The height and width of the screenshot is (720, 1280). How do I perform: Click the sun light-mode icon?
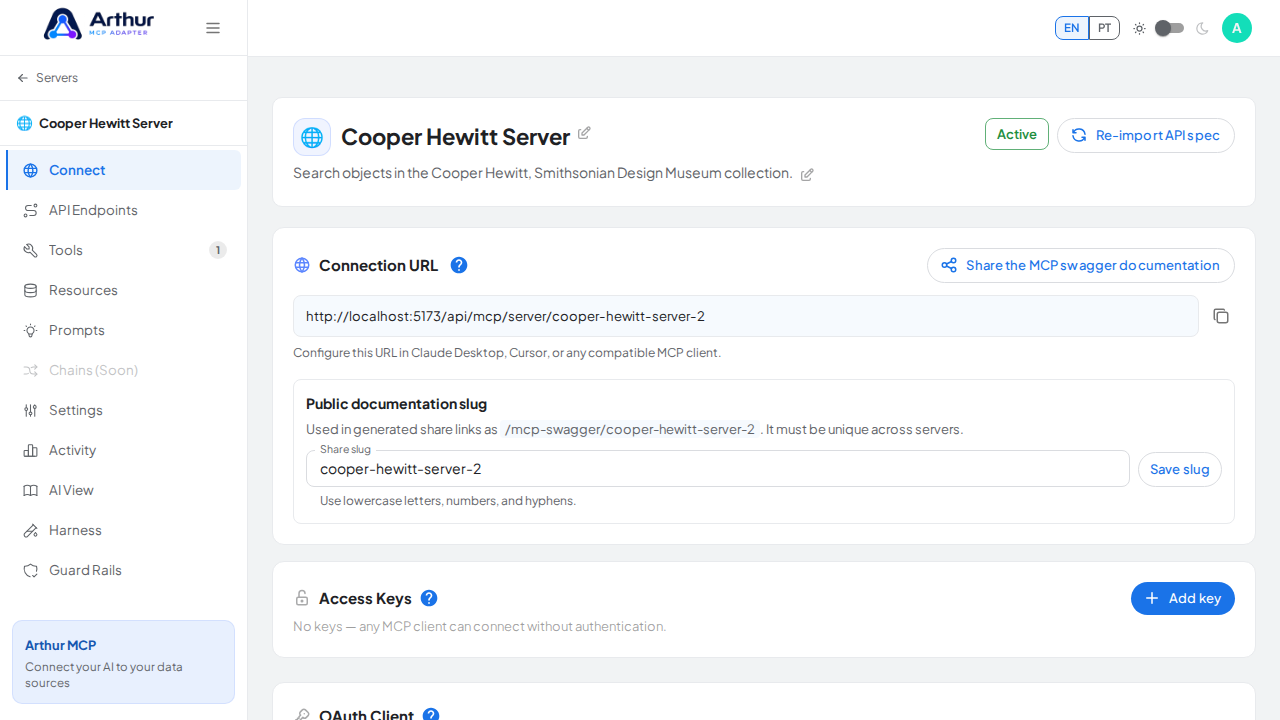[1139, 28]
